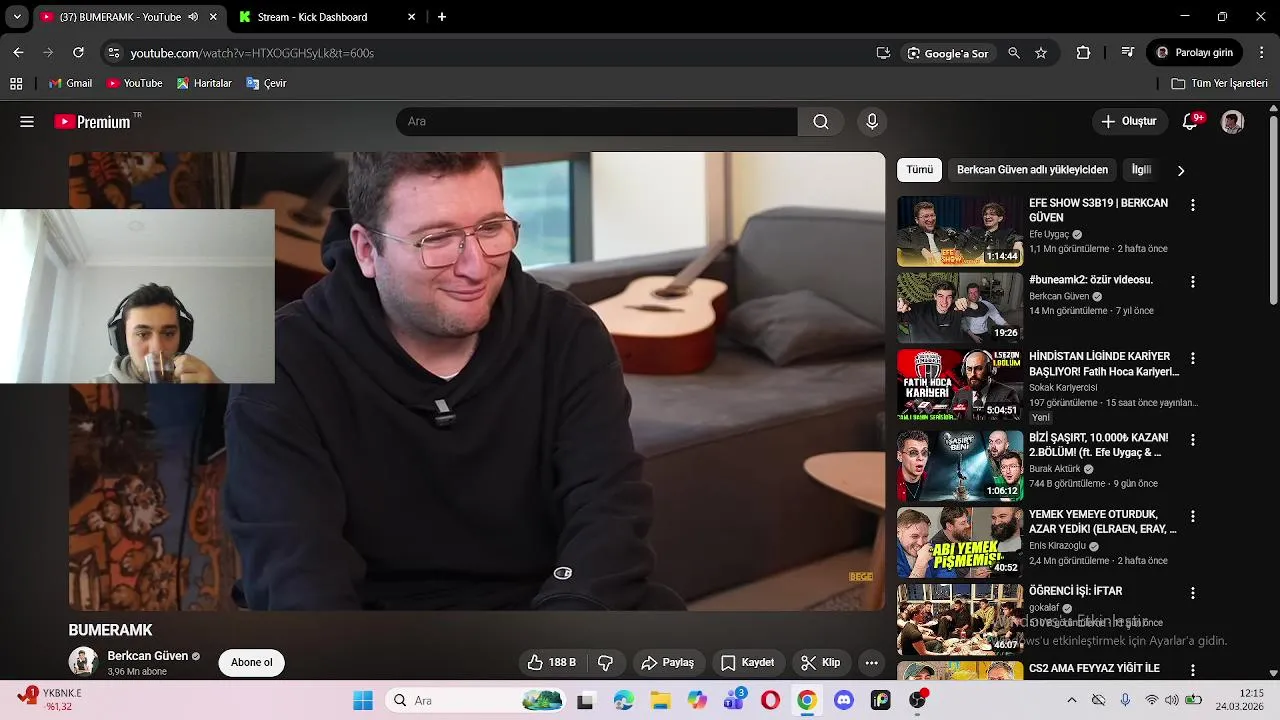
Task: Open Haritalar bookmark
Action: (204, 84)
